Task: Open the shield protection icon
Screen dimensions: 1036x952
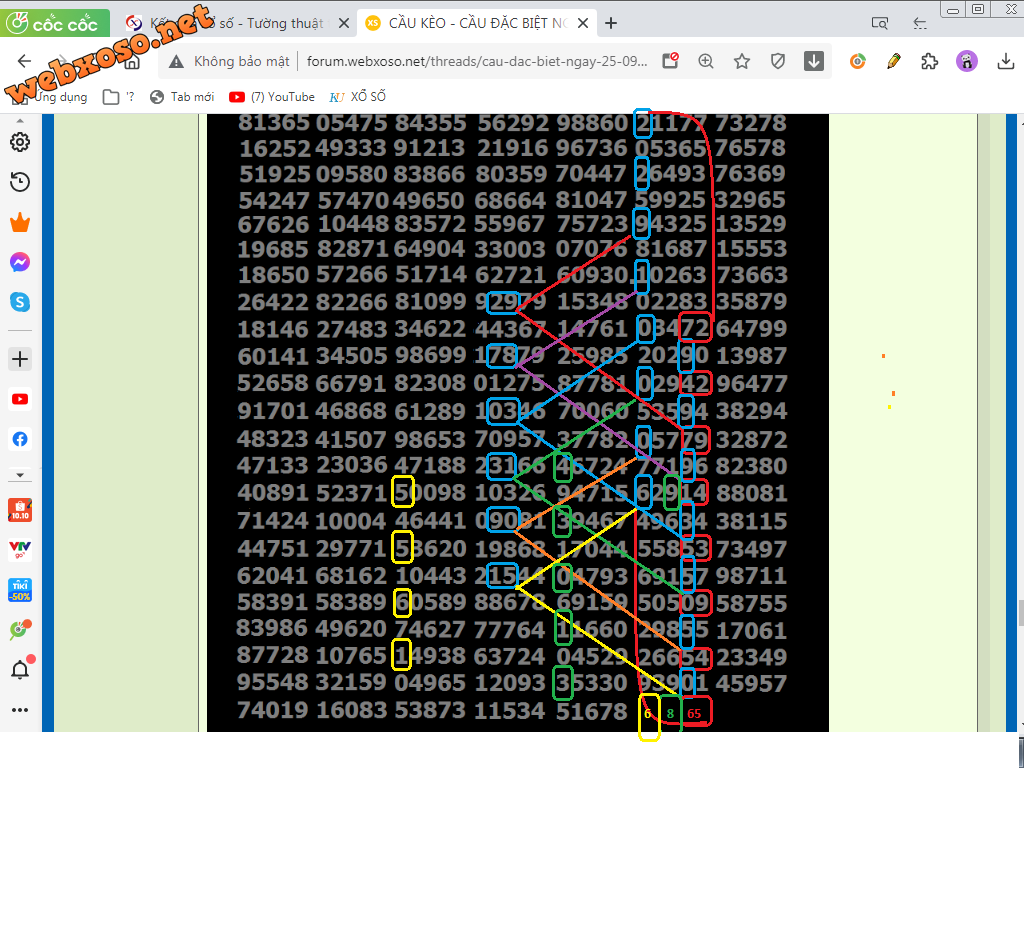Action: 778,61
